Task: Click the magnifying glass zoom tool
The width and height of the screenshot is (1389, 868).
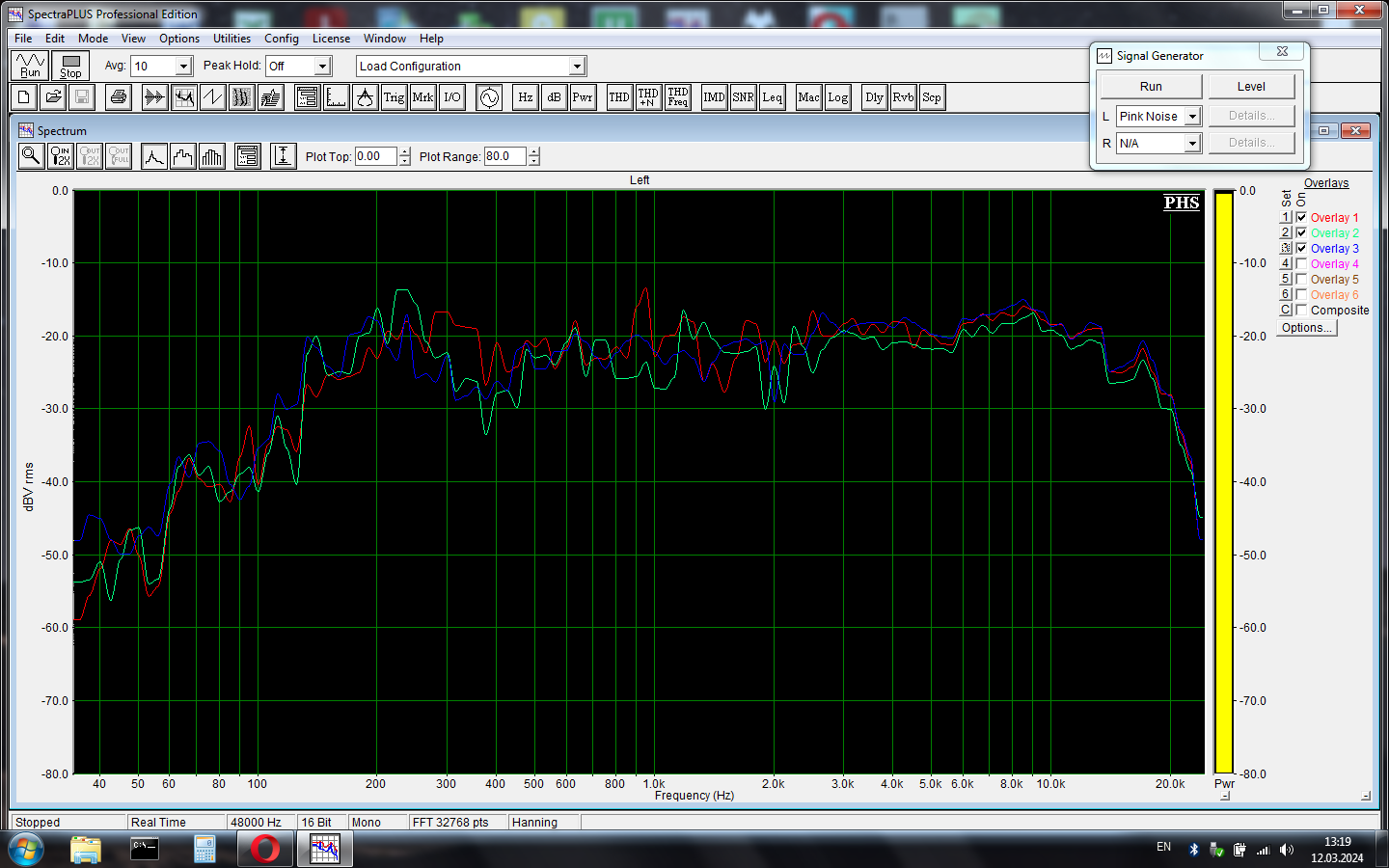Action: [31, 156]
